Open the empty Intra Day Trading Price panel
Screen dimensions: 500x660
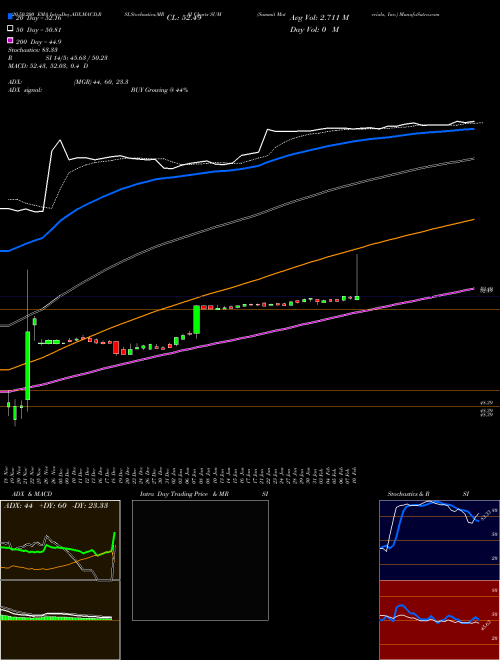coord(200,560)
